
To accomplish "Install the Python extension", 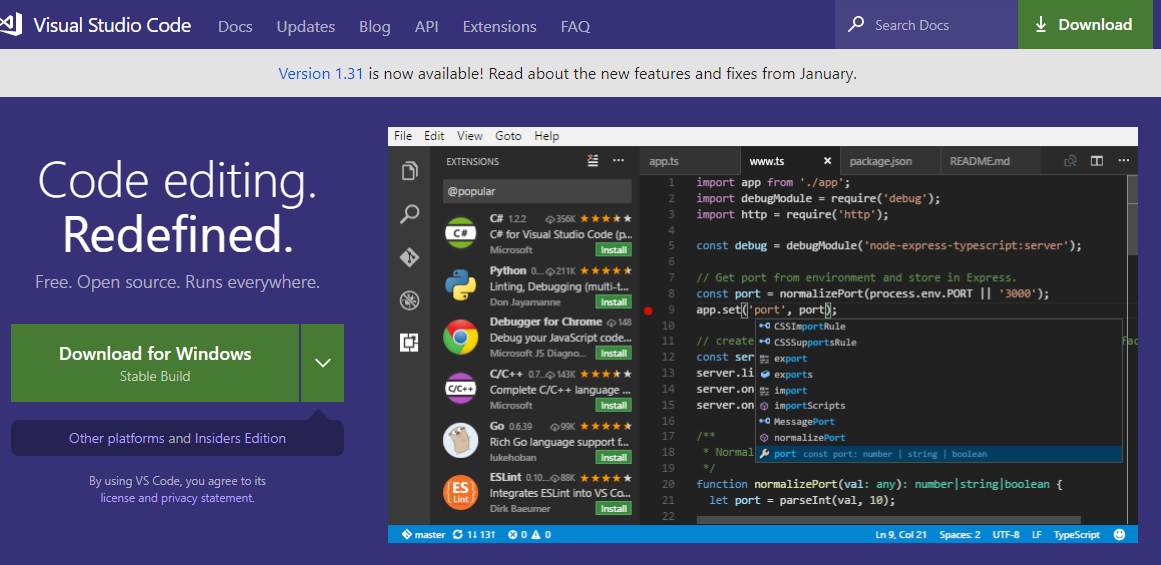I will pyautogui.click(x=614, y=302).
